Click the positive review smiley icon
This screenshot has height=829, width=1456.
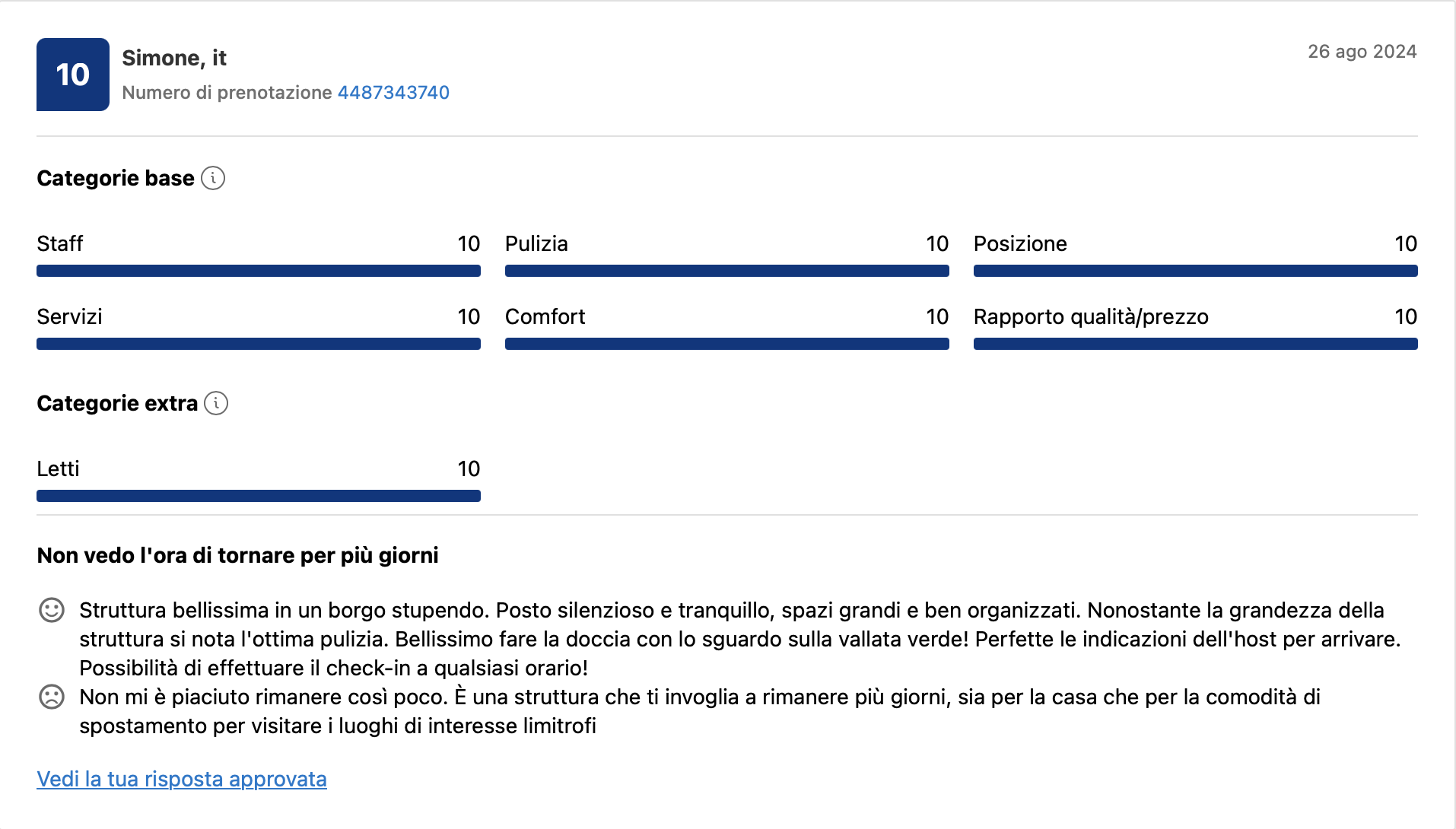pyautogui.click(x=51, y=609)
